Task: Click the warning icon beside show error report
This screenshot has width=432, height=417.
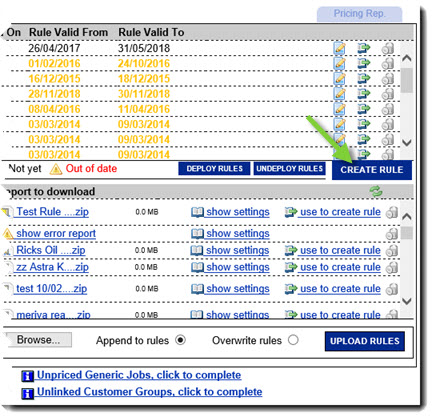Action: point(8,234)
